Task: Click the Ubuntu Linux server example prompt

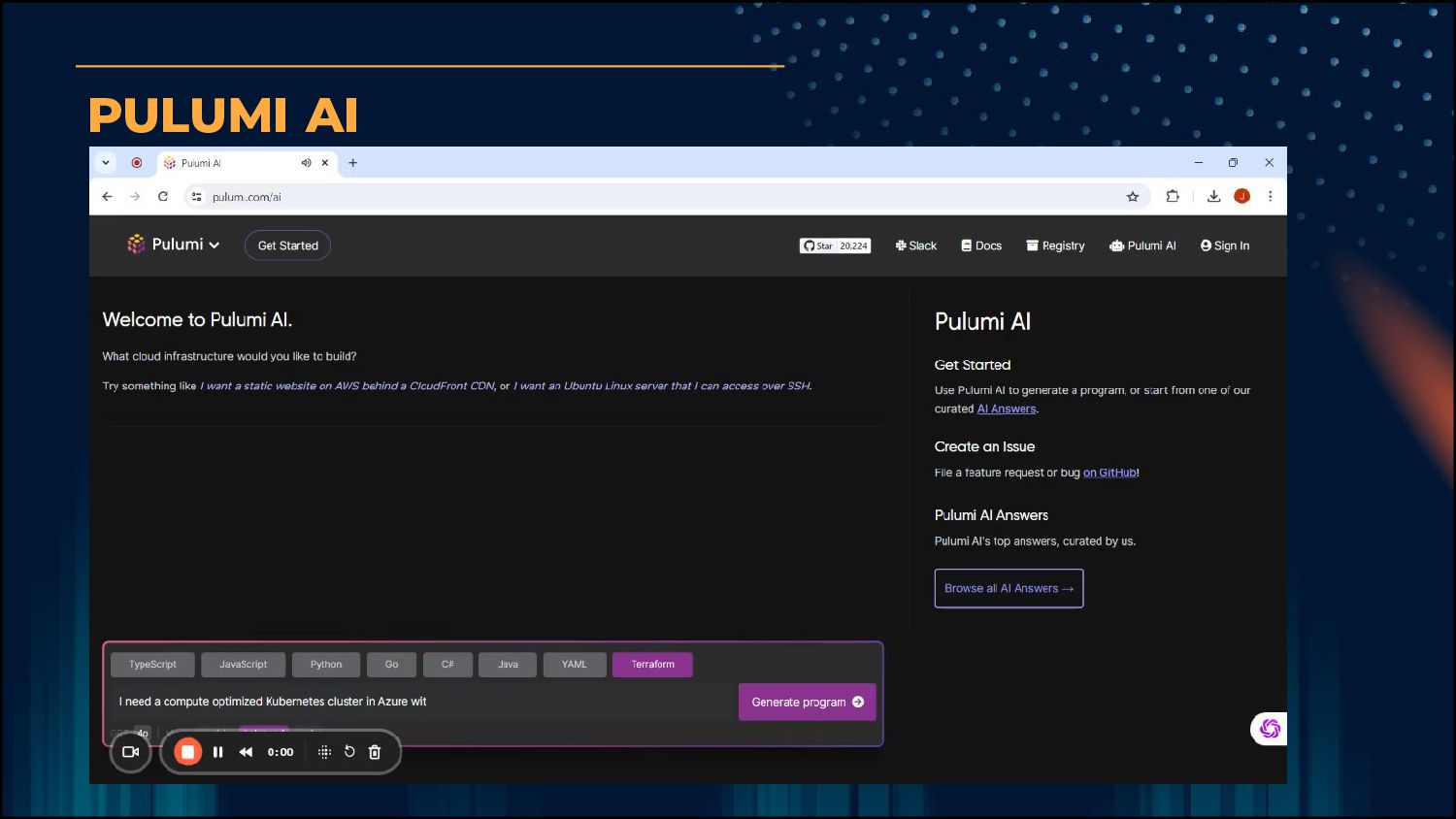Action: tap(662, 386)
